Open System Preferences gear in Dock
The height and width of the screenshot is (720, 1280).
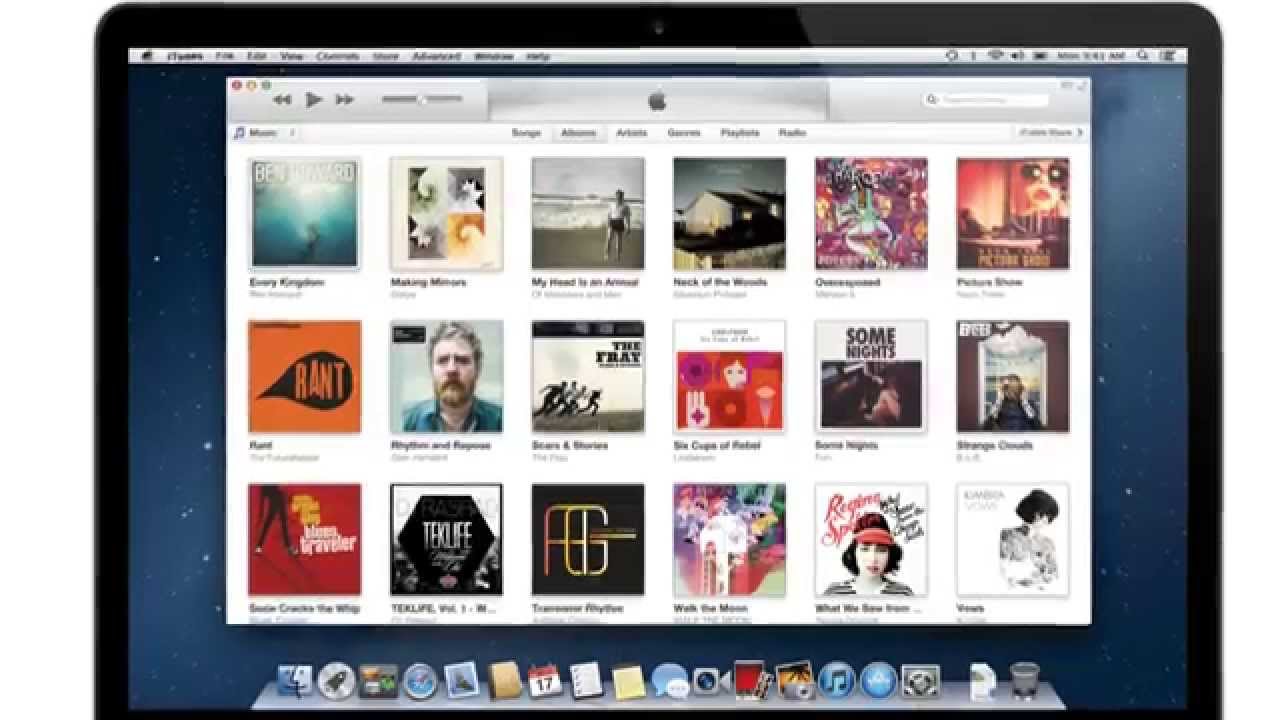point(919,681)
